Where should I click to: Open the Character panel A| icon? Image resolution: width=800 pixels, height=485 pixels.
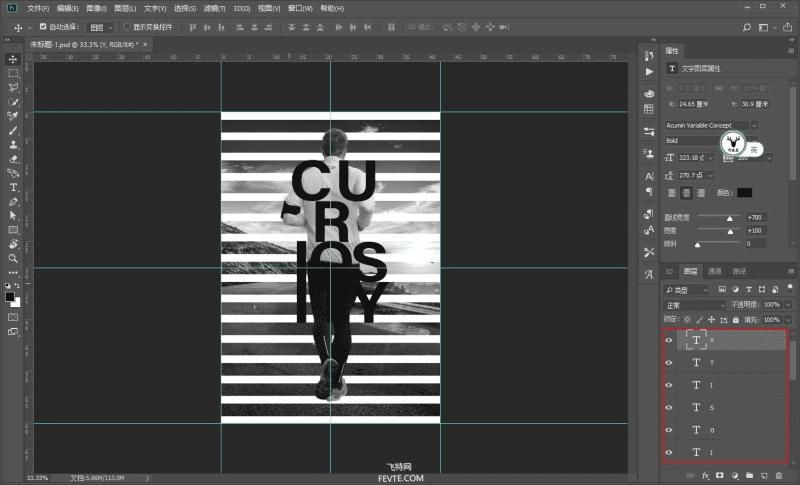point(649,176)
